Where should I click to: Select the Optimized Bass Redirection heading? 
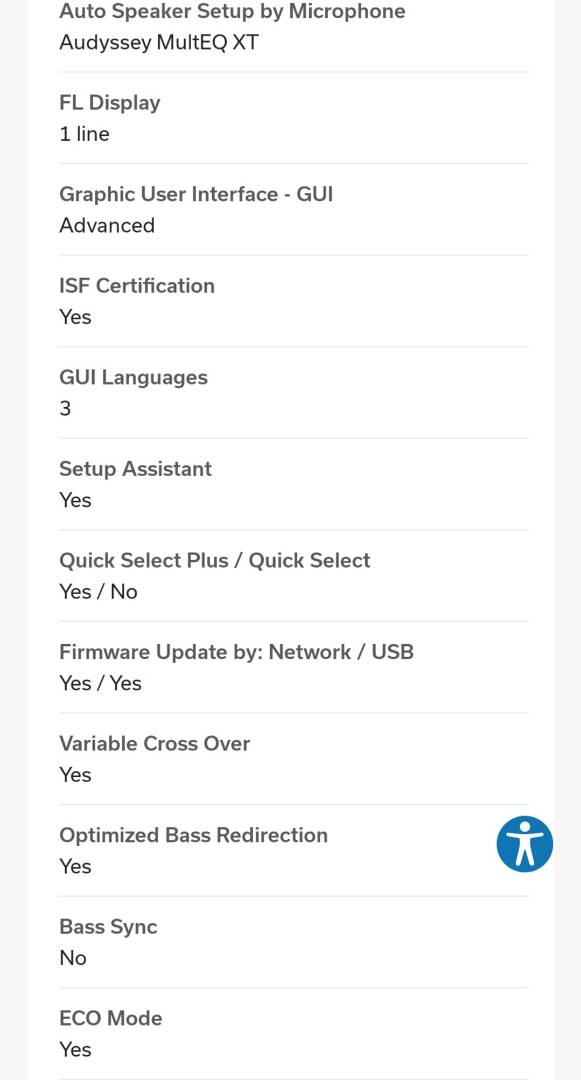point(193,835)
